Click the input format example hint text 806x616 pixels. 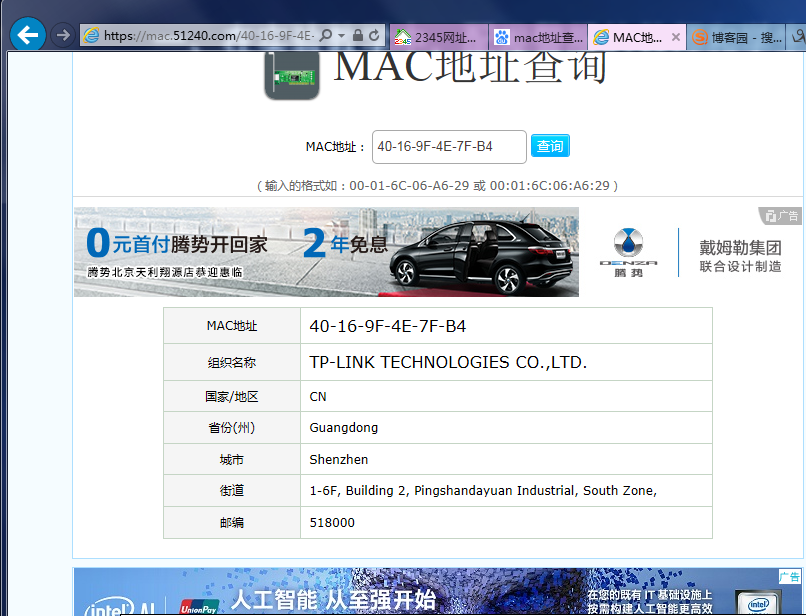pyautogui.click(x=437, y=186)
